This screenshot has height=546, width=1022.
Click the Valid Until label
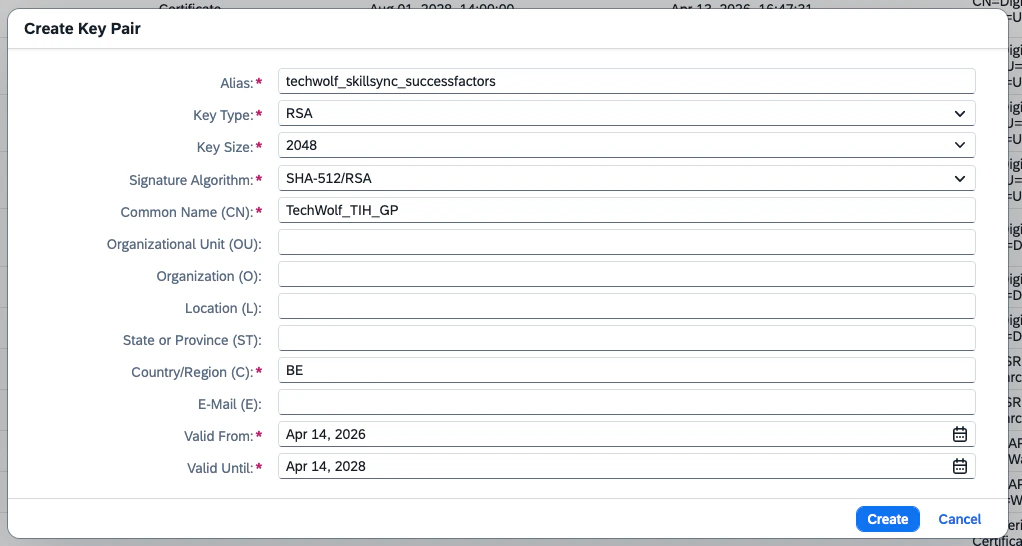[220, 468]
